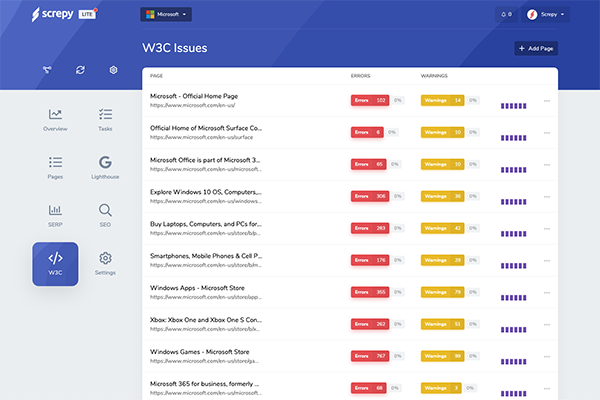This screenshot has height=400, width=600.
Task: Click Warnings 42 badge for Buy Laptops page
Action: click(x=443, y=228)
